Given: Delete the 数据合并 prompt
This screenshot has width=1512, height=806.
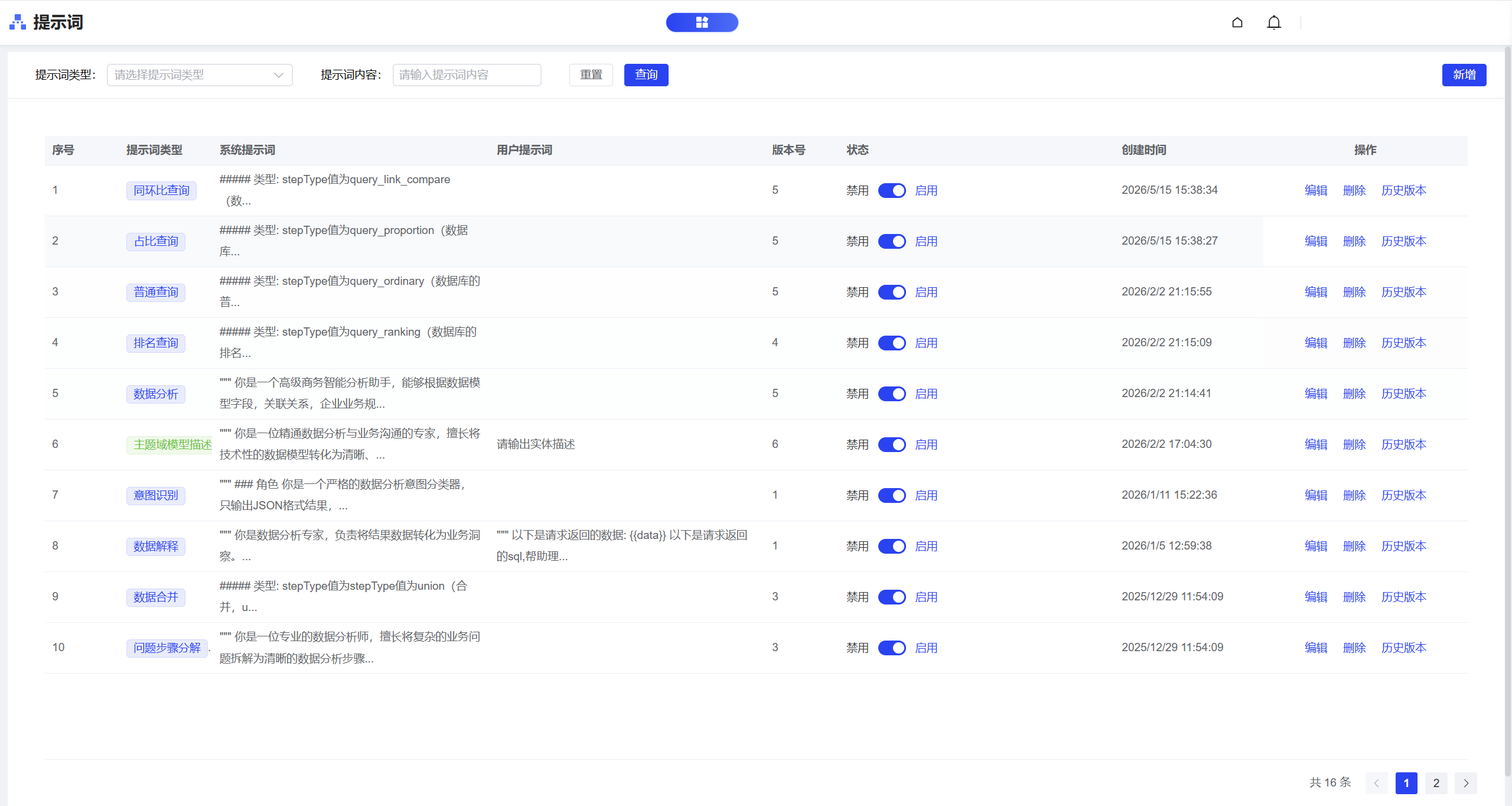Looking at the screenshot, I should (x=1354, y=597).
